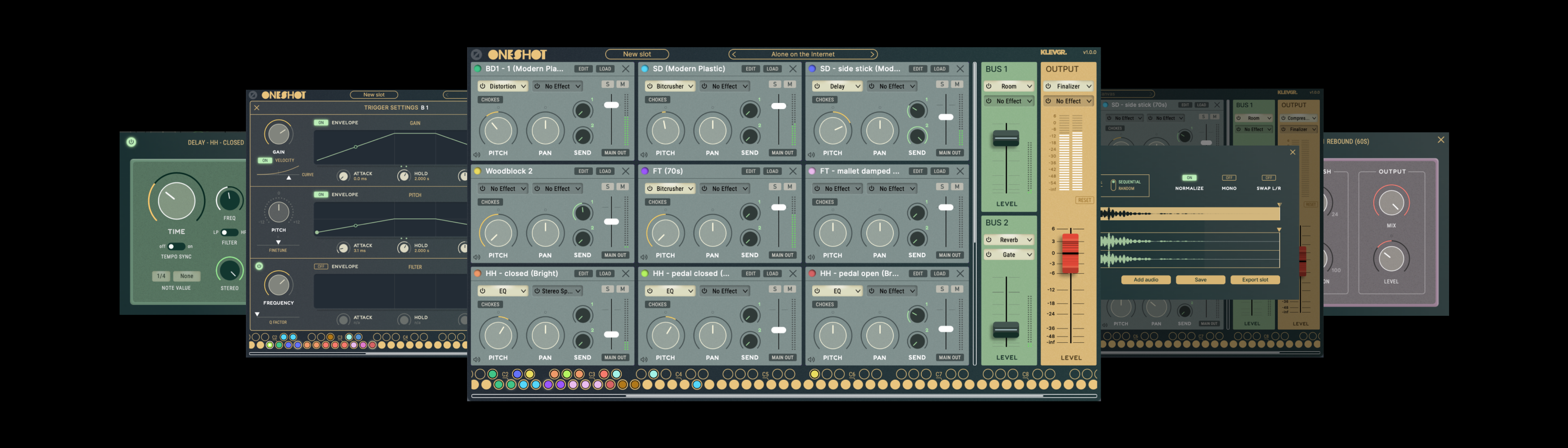Toggle the Finalizer power icon in the Output section

click(x=1049, y=86)
